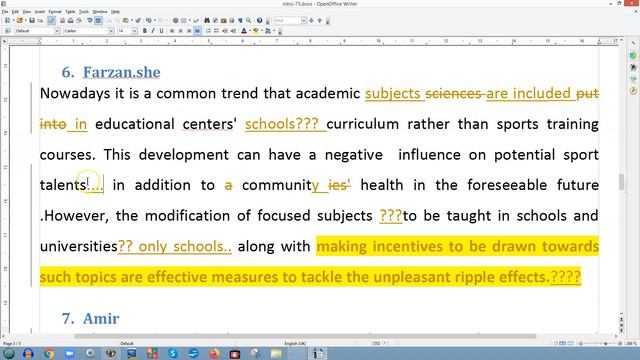Expand the Font Size dropdown arrow
The height and width of the screenshot is (360, 640).
pos(134,31)
